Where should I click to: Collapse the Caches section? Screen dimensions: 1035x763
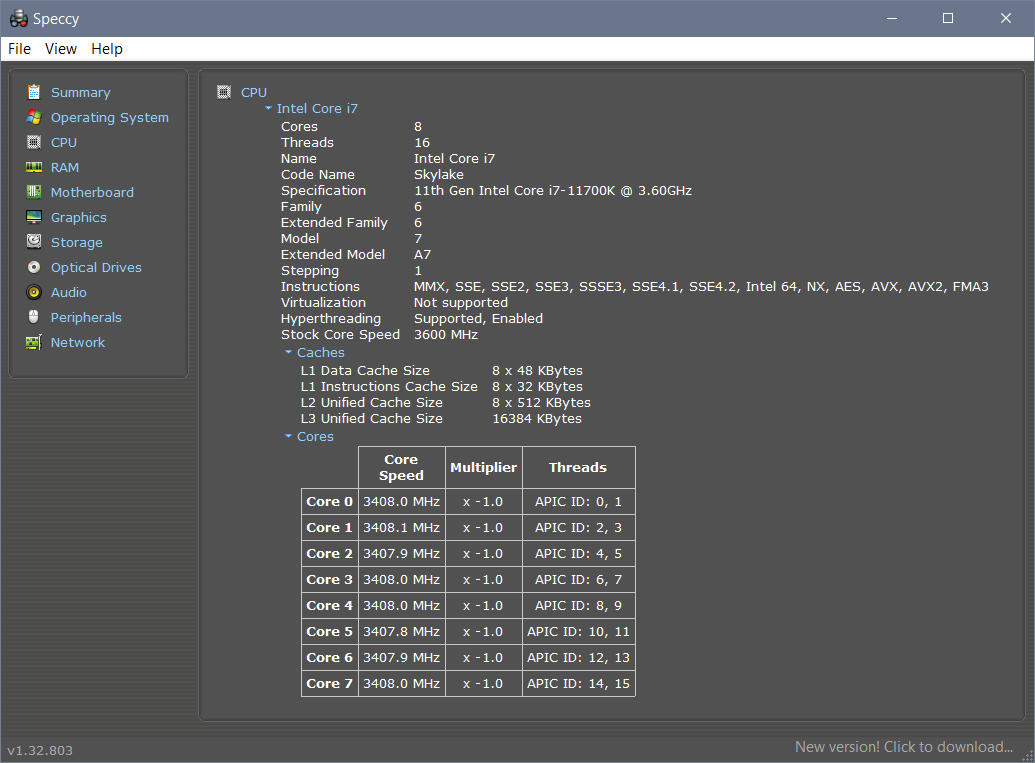pyautogui.click(x=288, y=352)
